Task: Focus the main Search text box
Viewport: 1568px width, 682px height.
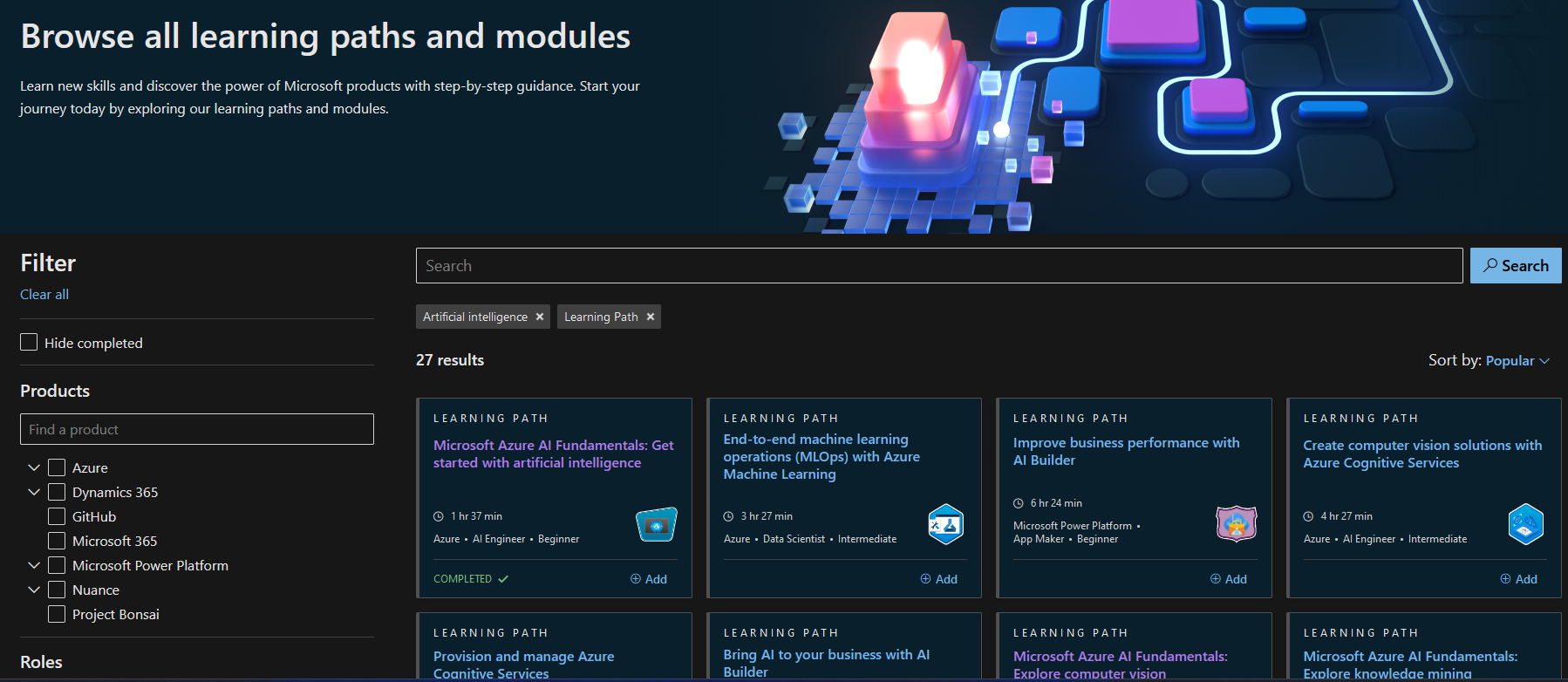Action: pyautogui.click(x=939, y=266)
